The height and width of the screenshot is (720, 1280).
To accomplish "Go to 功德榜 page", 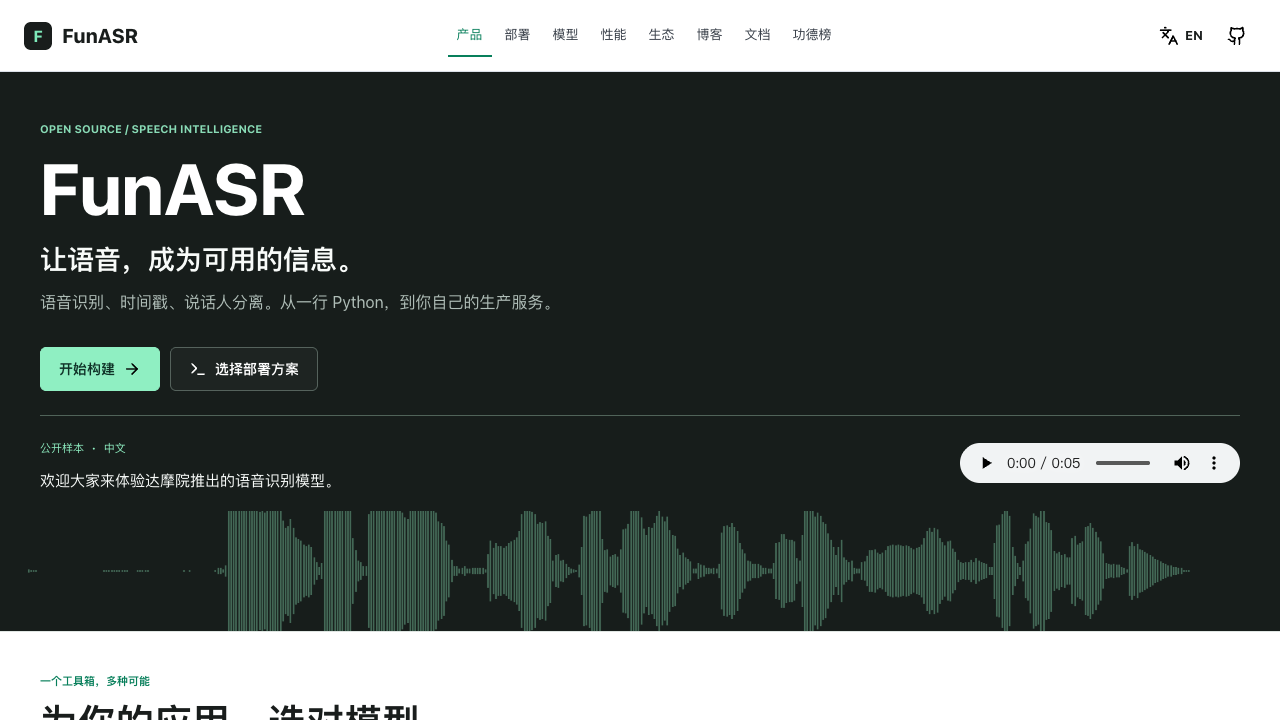I will click(812, 35).
